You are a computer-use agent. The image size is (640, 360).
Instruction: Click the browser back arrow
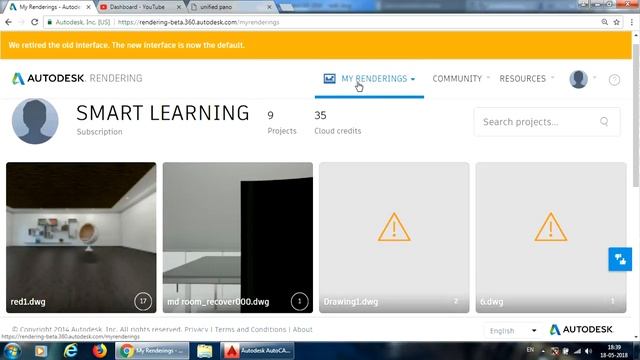[x=9, y=22]
